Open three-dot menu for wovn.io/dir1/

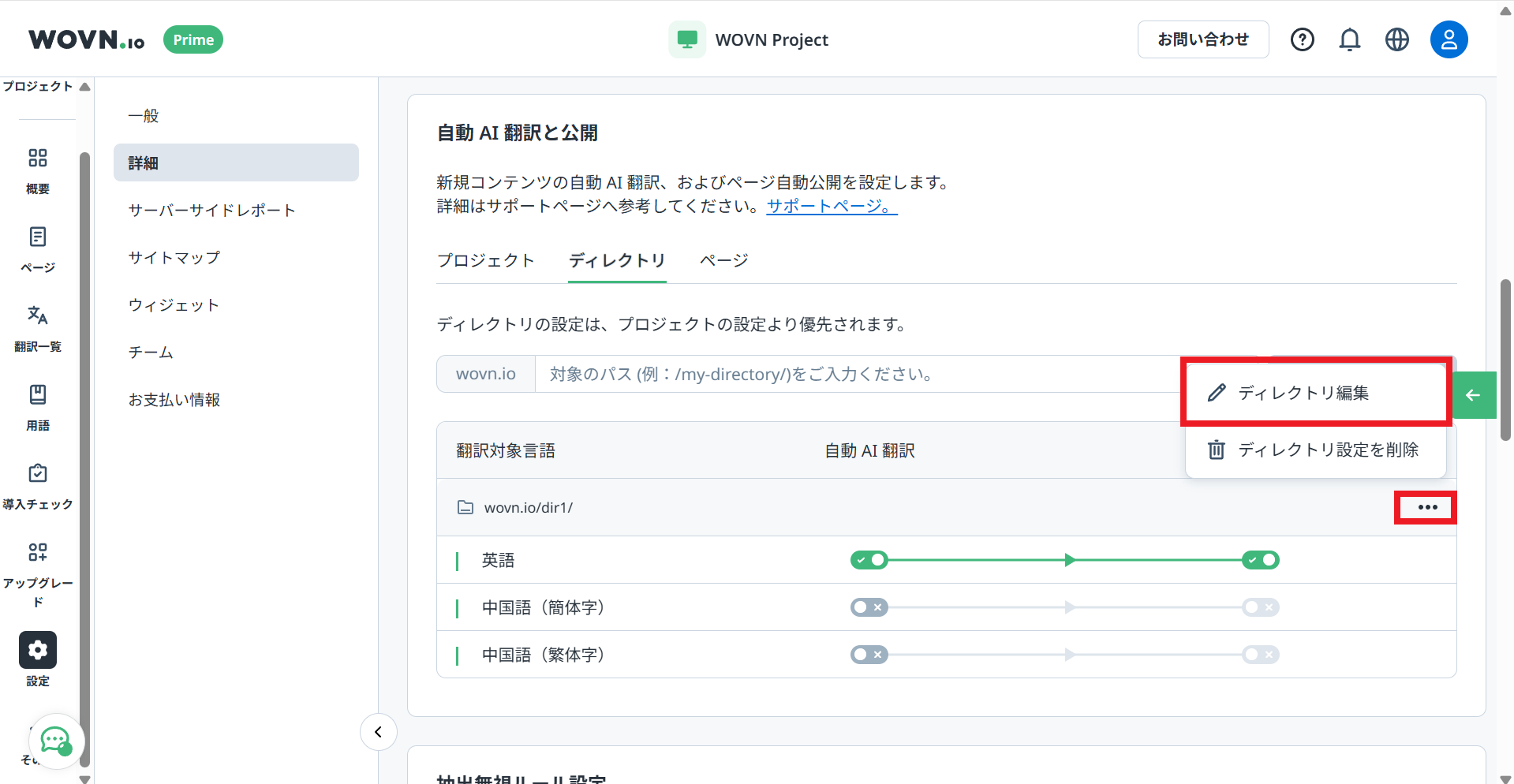1426,507
